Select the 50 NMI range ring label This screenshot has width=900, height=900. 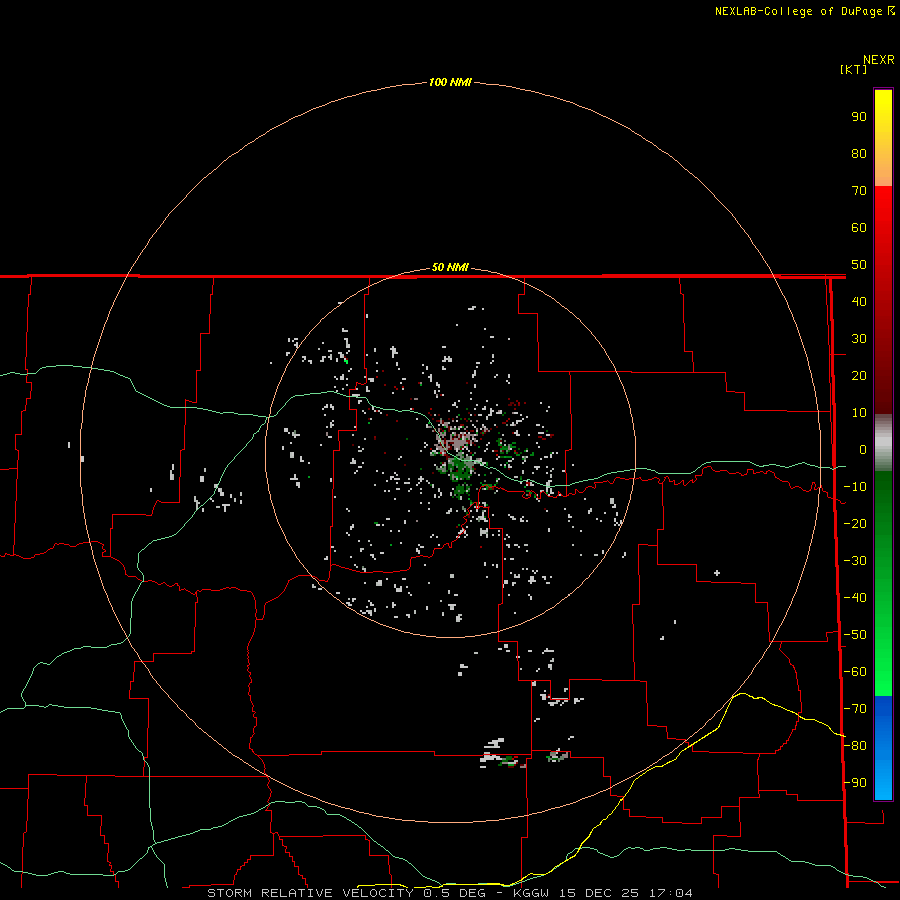point(450,267)
